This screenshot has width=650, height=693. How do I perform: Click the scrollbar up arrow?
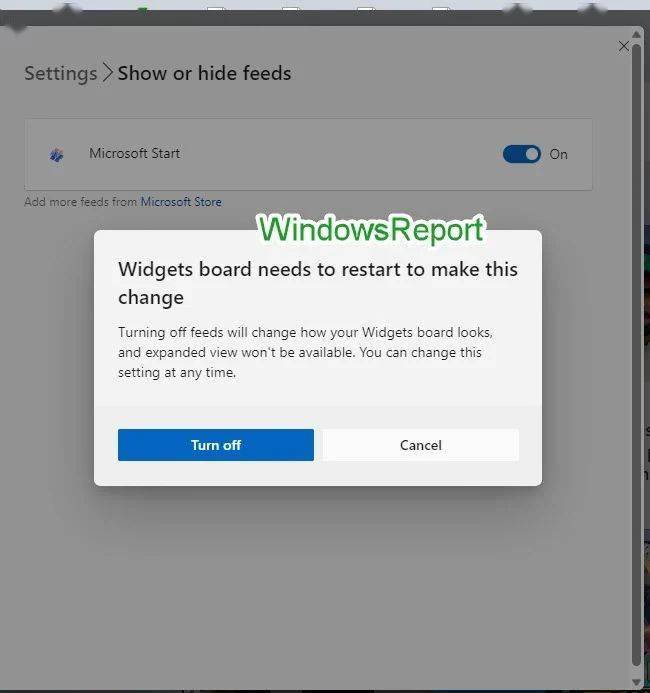coord(636,34)
